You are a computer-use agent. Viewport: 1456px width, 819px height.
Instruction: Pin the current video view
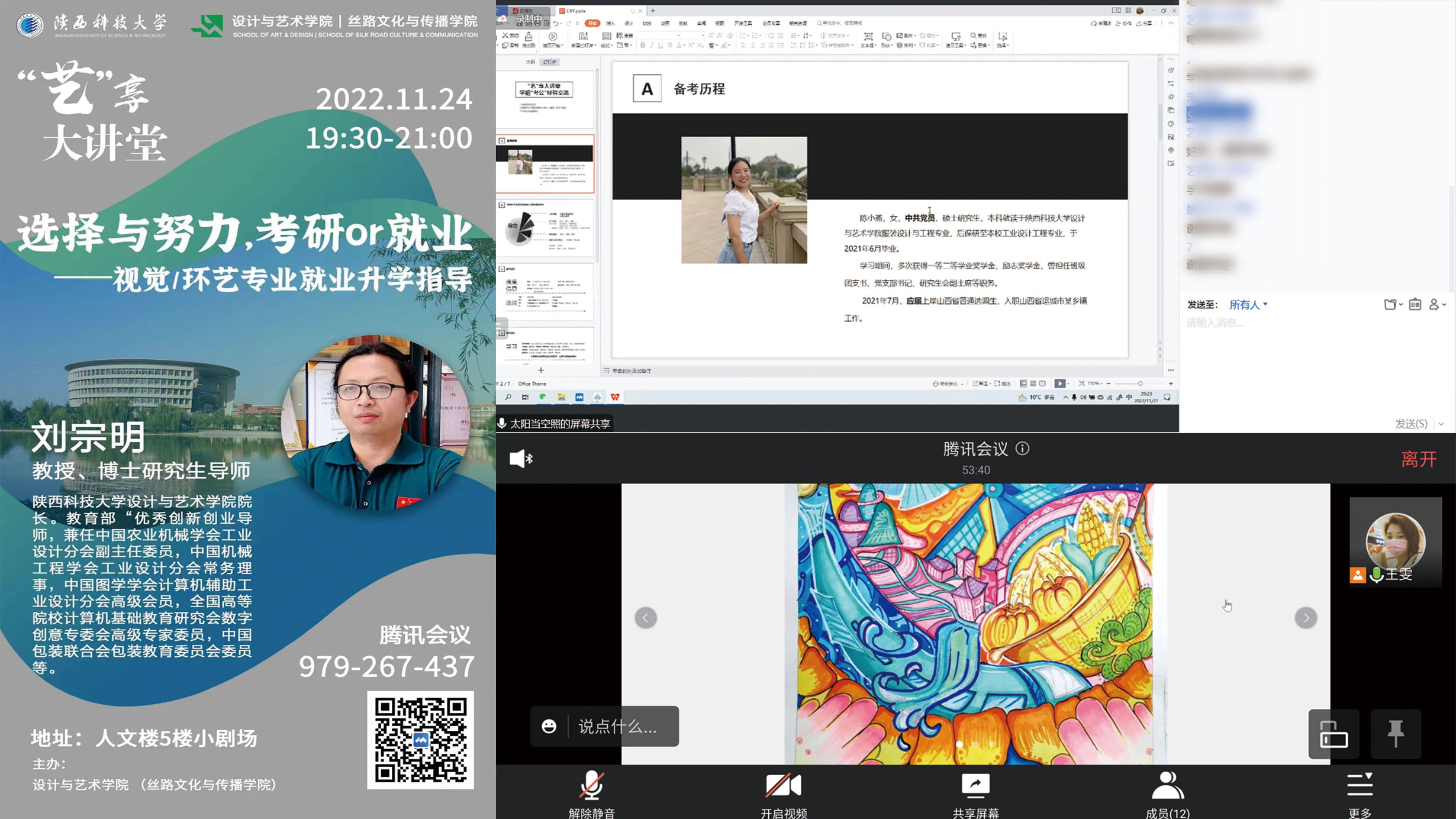(x=1396, y=734)
